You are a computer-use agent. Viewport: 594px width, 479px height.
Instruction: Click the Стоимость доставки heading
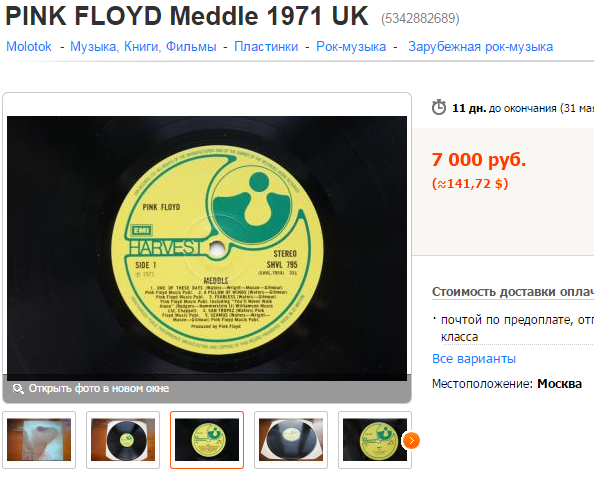(x=513, y=292)
